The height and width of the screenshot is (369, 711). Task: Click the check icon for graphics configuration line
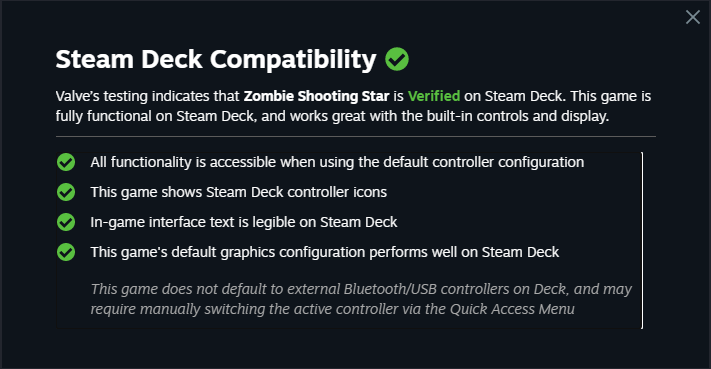(x=66, y=252)
